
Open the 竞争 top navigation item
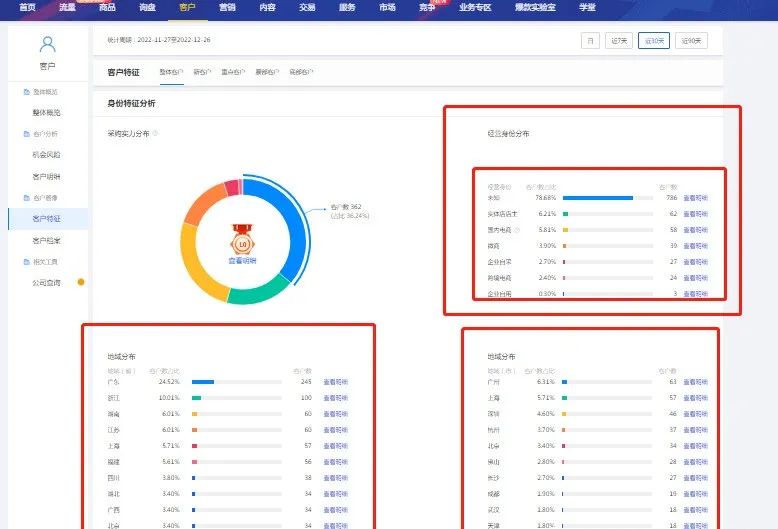(427, 7)
